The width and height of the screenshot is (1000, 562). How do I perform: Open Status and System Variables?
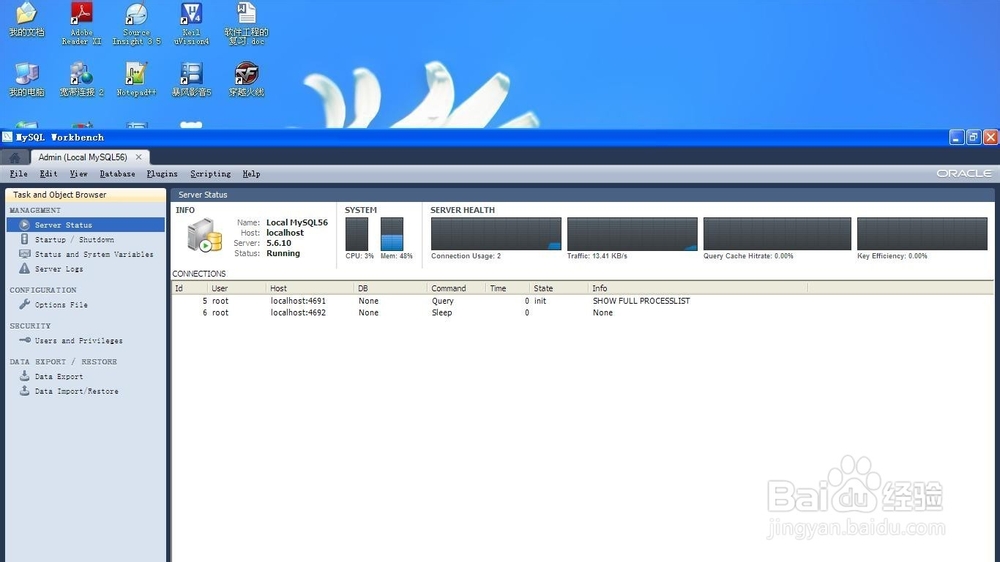tap(94, 255)
